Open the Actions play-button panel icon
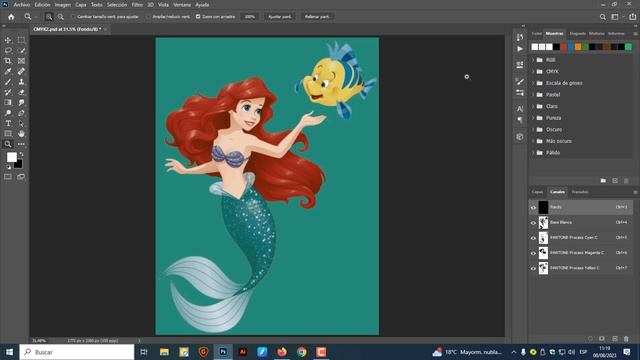Screen dimensions: 640x360 click(520, 49)
